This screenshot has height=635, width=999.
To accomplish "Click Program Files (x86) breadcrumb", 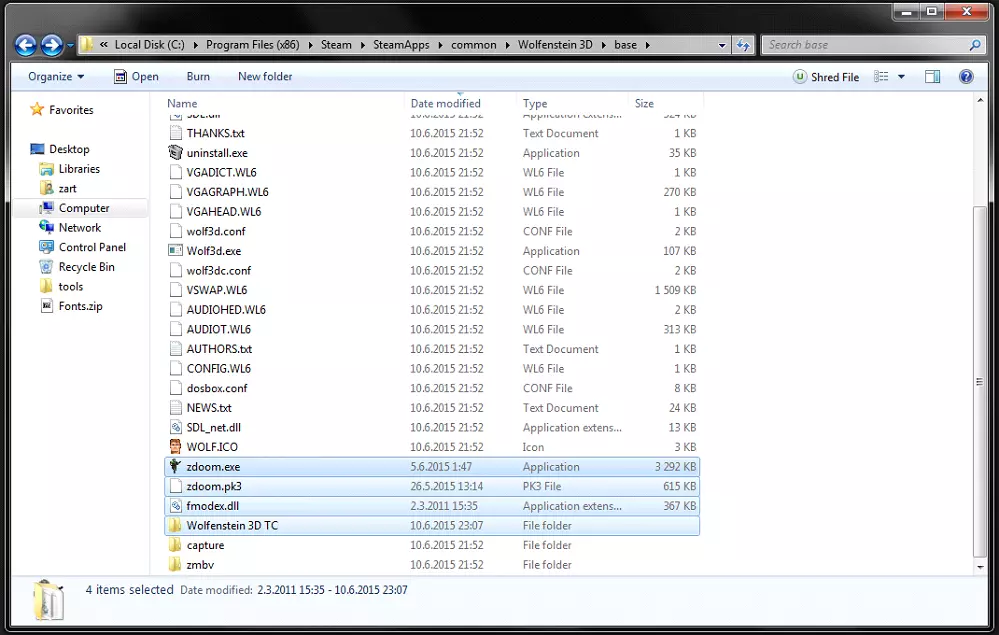I will [x=252, y=45].
